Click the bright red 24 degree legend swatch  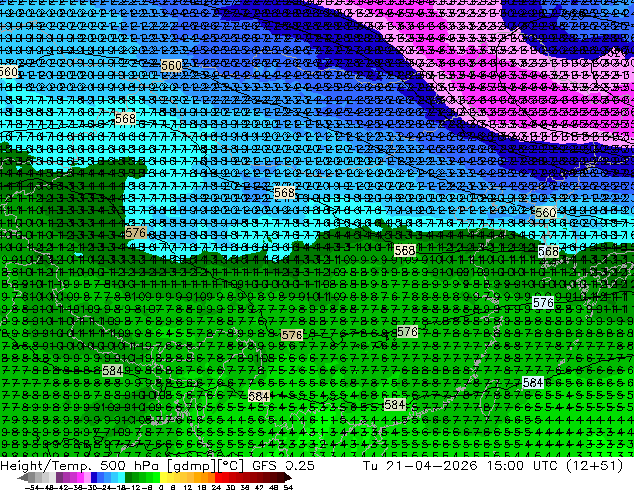coord(218,477)
